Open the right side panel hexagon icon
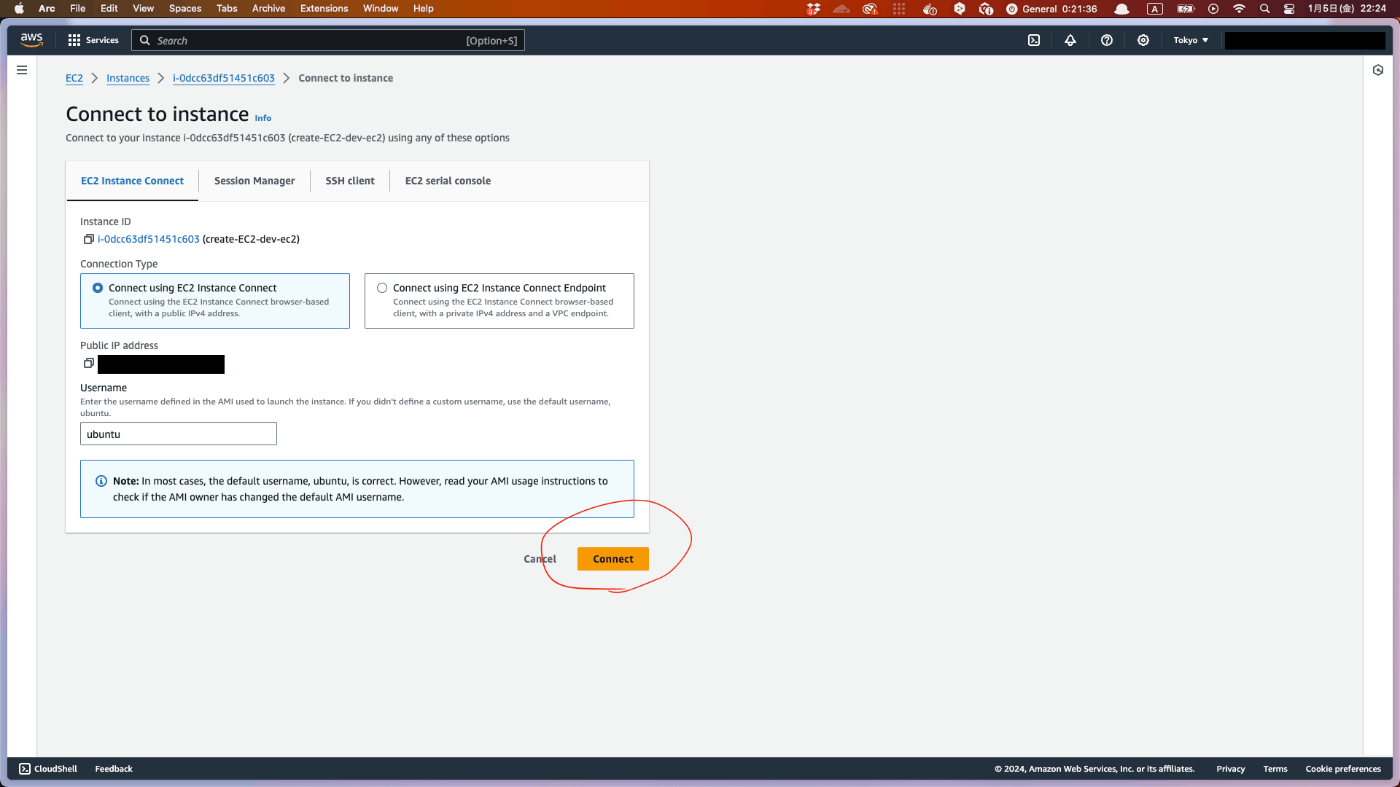Viewport: 1400px width, 787px height. (x=1378, y=70)
